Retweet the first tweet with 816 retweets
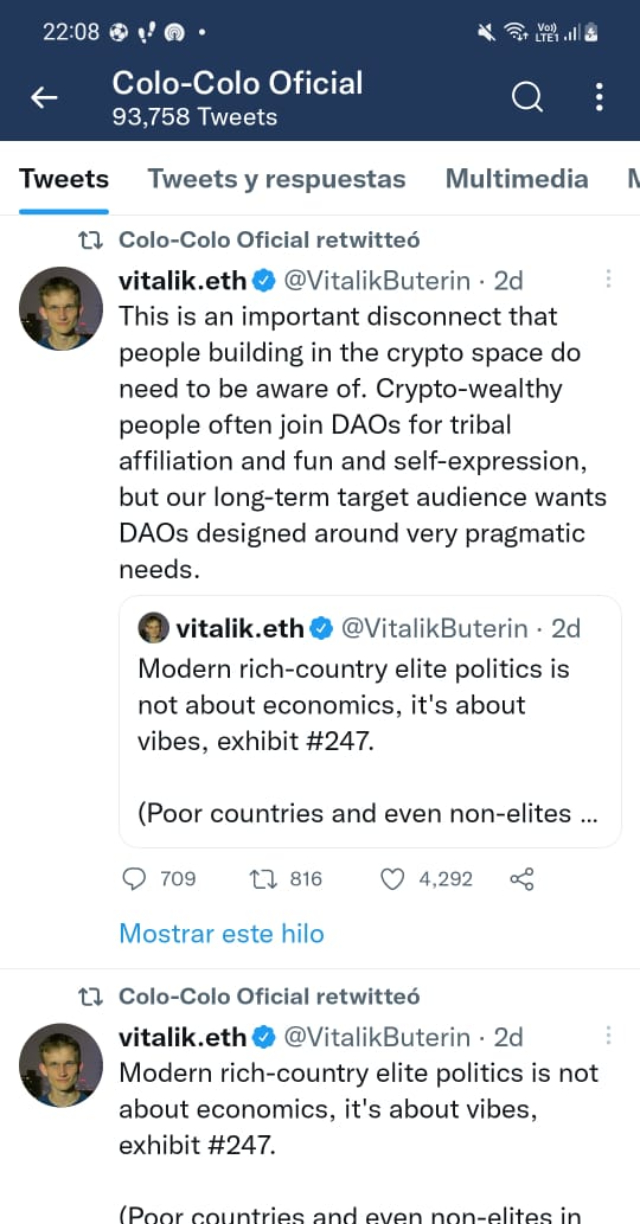 click(x=262, y=879)
